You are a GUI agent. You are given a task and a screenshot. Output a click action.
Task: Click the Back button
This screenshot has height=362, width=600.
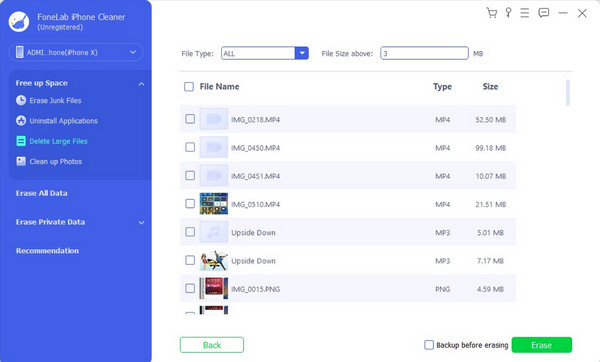(x=212, y=345)
